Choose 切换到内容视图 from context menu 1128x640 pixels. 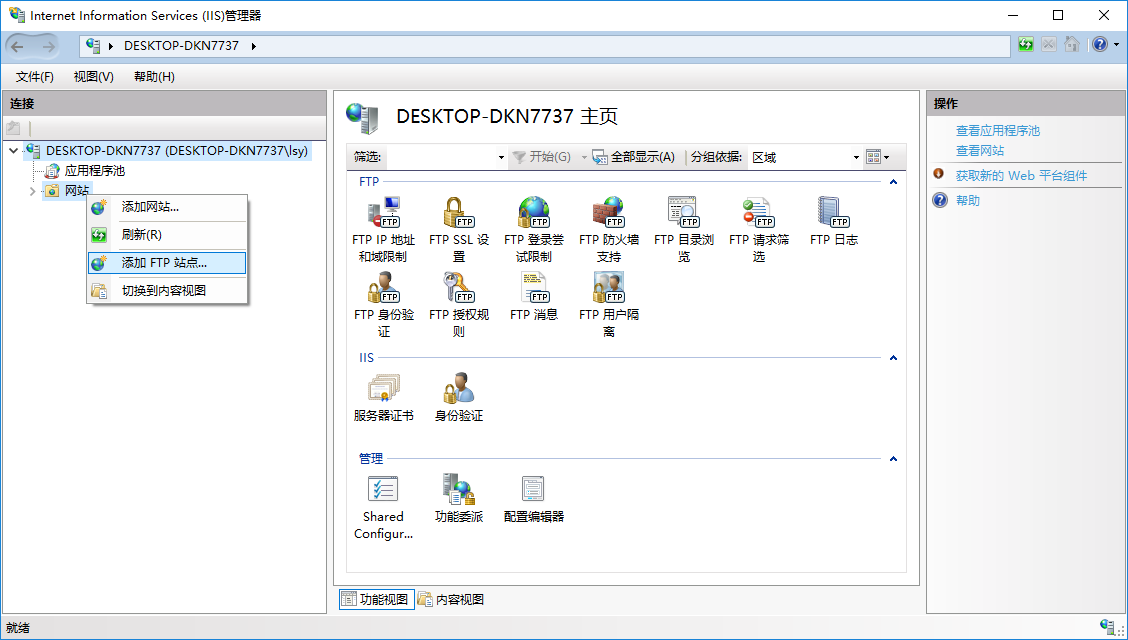[x=167, y=291]
